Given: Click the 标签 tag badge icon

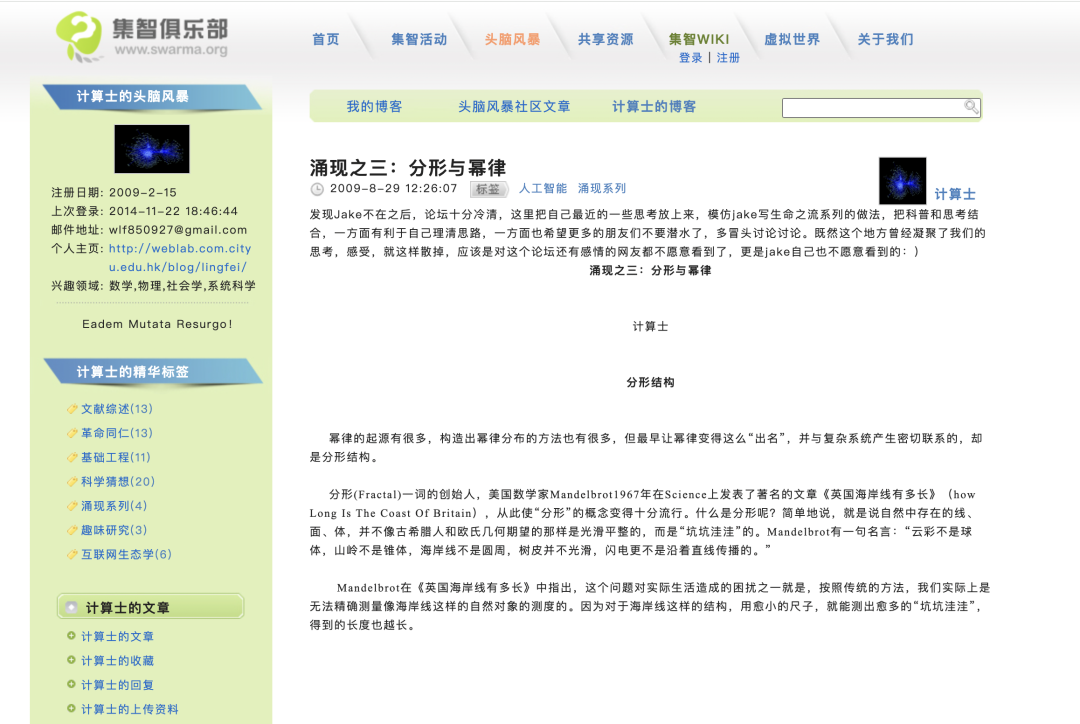Looking at the screenshot, I should tap(488, 189).
